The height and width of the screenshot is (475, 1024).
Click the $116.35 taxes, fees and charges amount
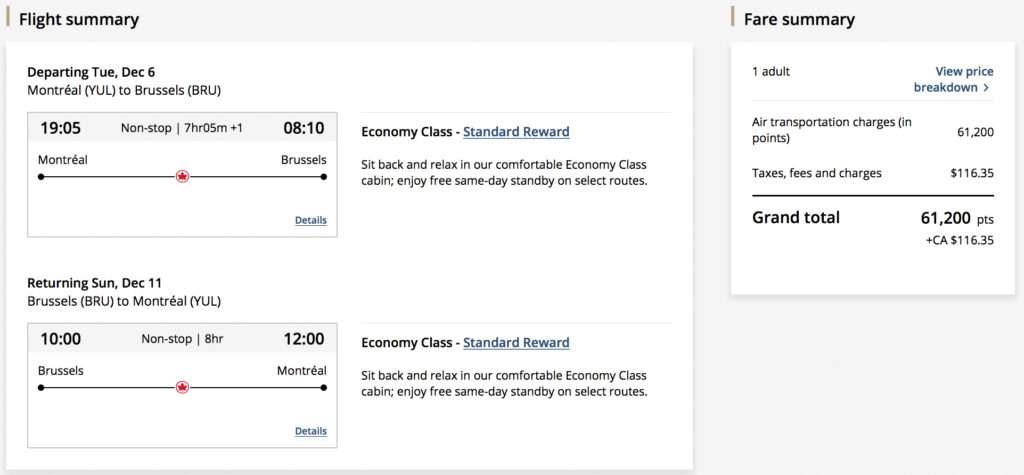pyautogui.click(x=972, y=173)
